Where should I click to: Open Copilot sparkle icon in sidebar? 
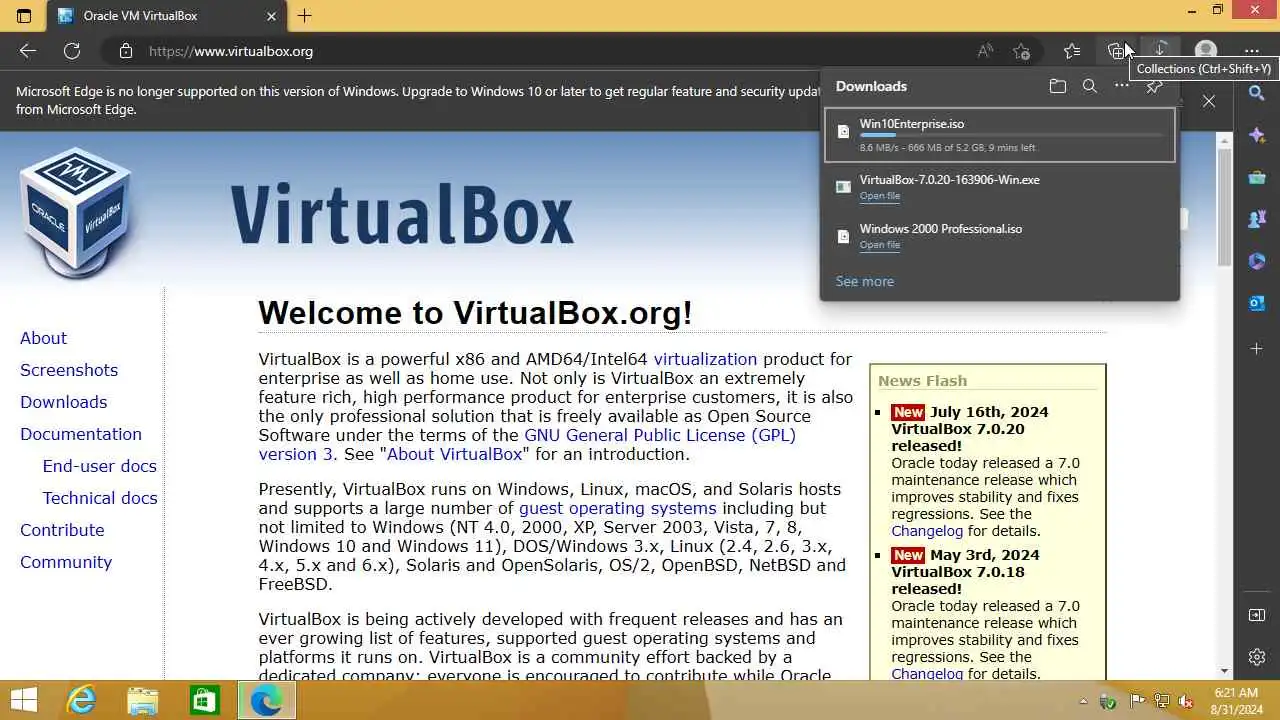pyautogui.click(x=1257, y=135)
